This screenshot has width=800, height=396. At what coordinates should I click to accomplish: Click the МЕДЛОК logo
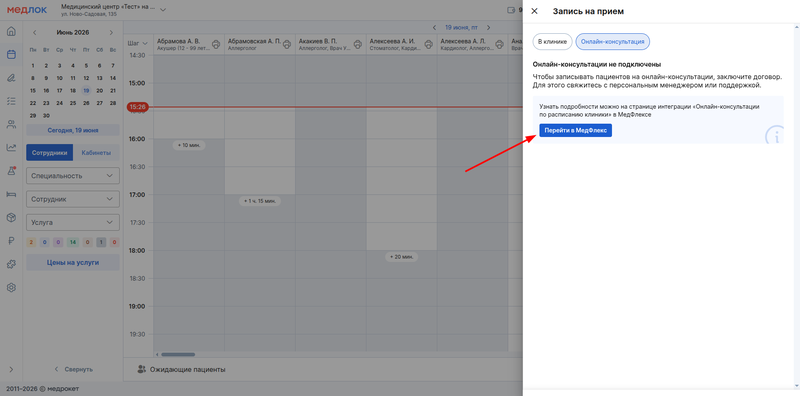(x=28, y=10)
